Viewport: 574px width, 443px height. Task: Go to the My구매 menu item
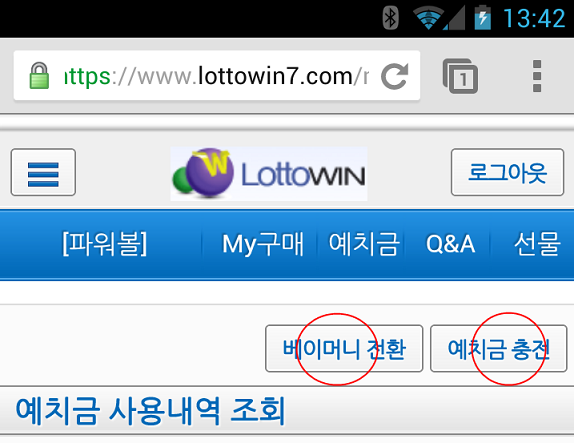(x=263, y=244)
